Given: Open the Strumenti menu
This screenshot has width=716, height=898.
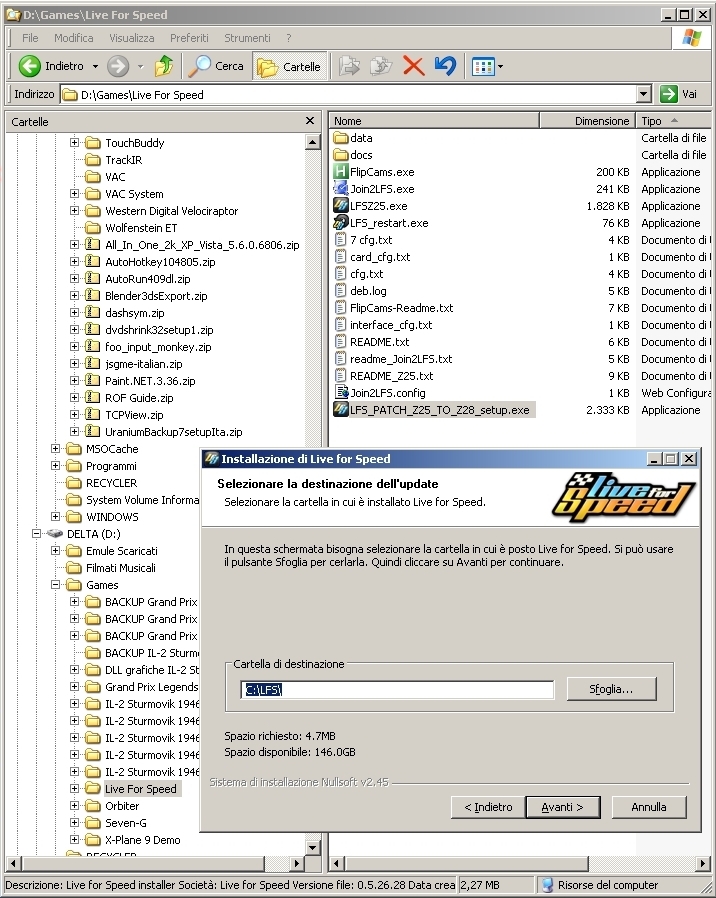Looking at the screenshot, I should (x=247, y=38).
